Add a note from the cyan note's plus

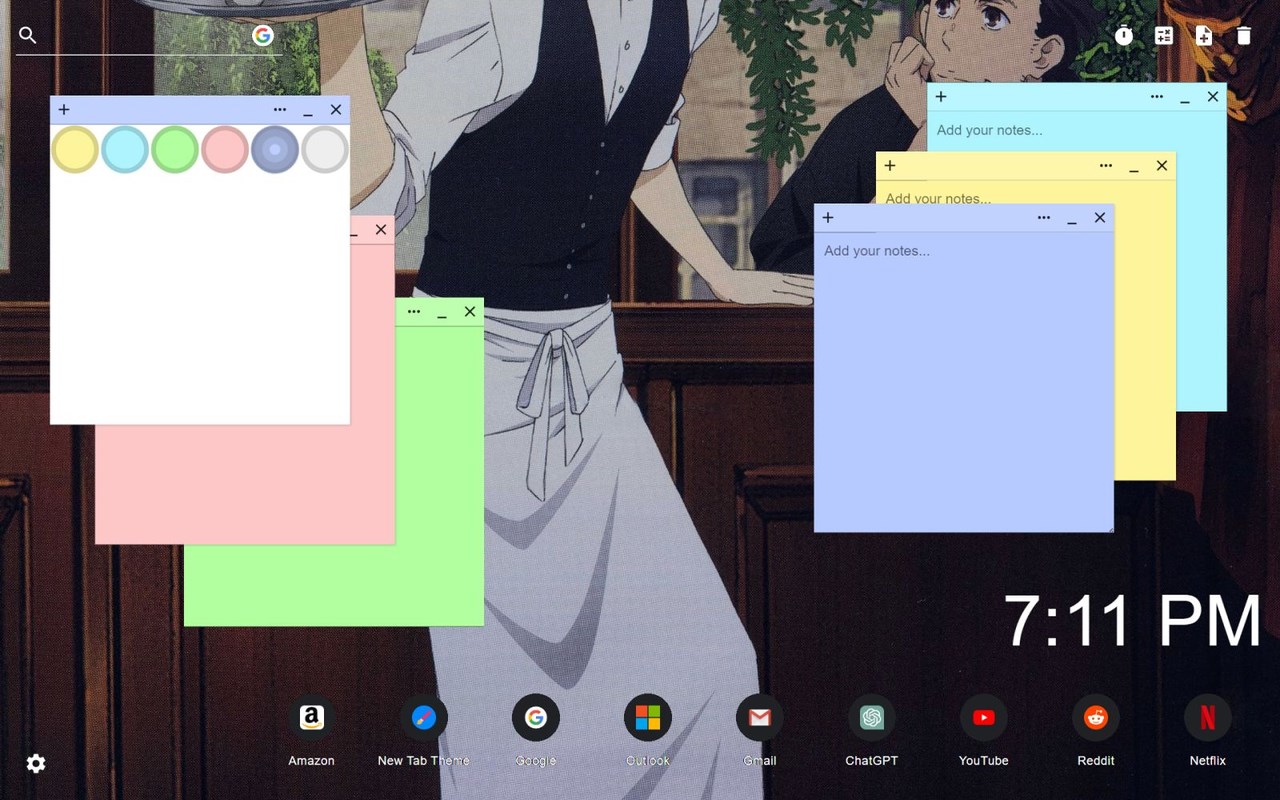(x=941, y=97)
